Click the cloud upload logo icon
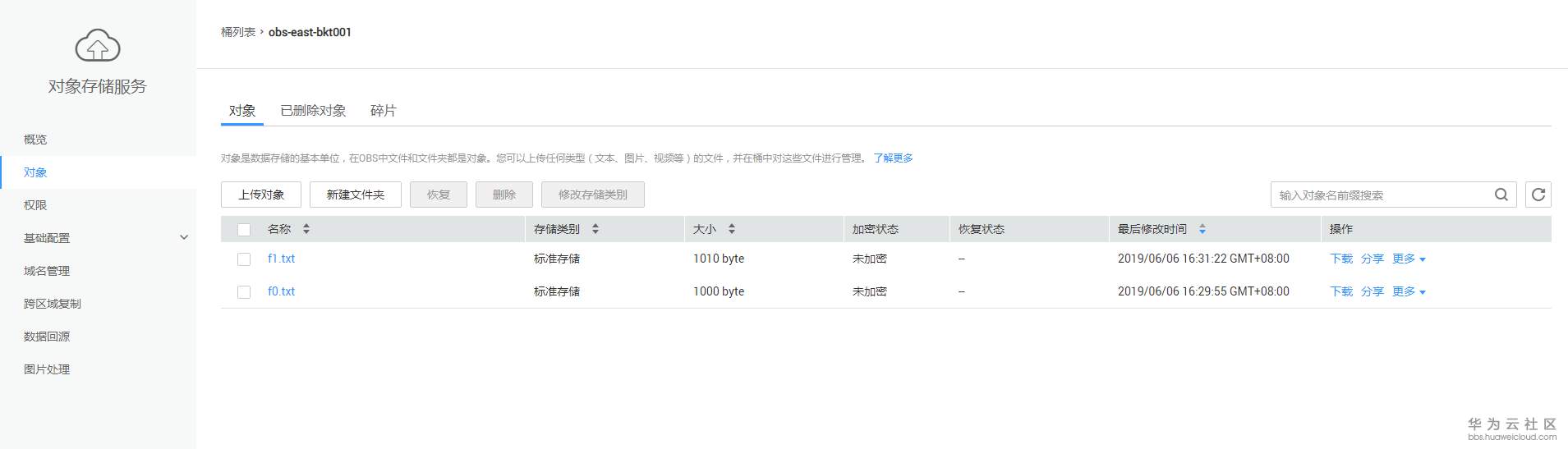Image resolution: width=1568 pixels, height=449 pixels. click(98, 45)
